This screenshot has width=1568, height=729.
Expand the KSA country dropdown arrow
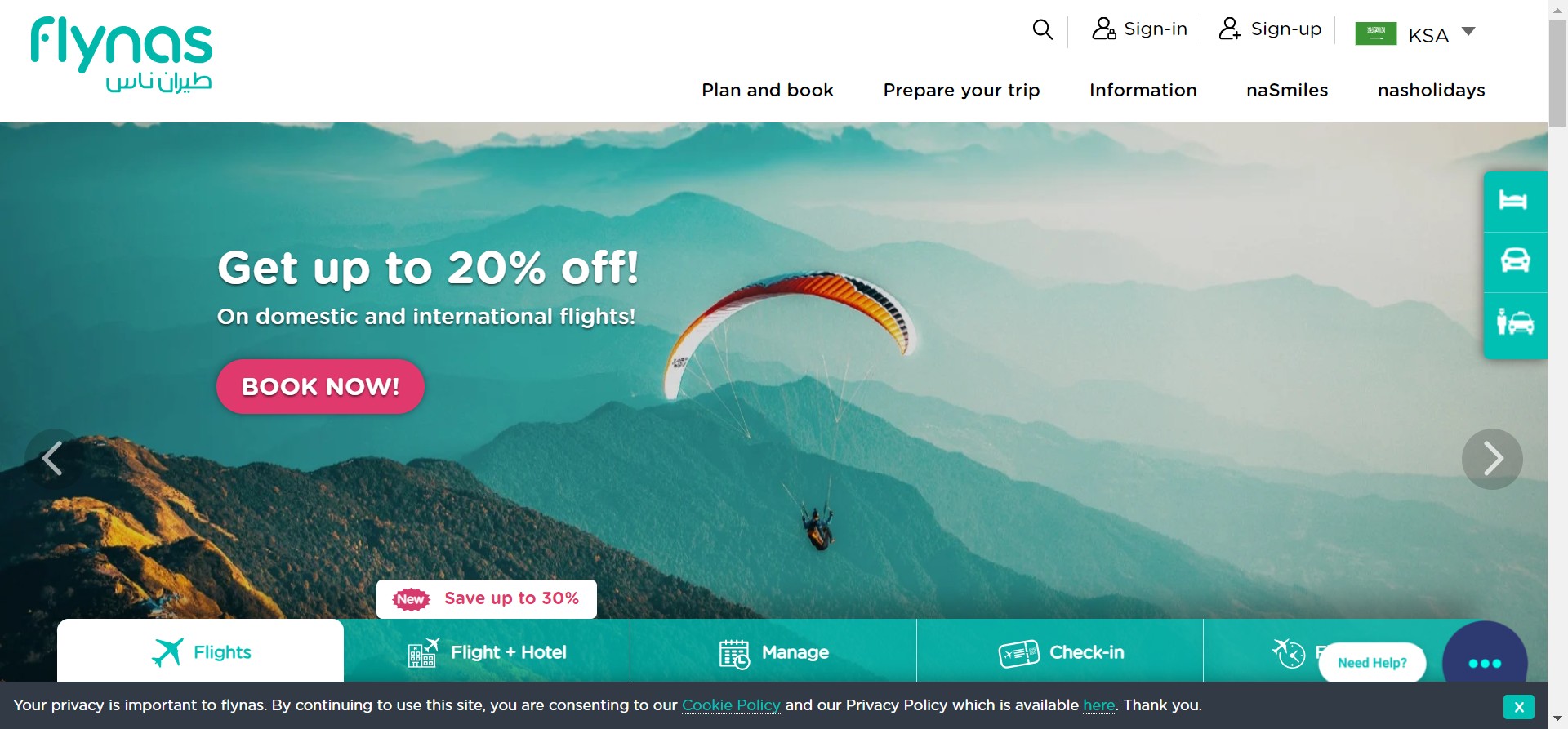click(1468, 32)
